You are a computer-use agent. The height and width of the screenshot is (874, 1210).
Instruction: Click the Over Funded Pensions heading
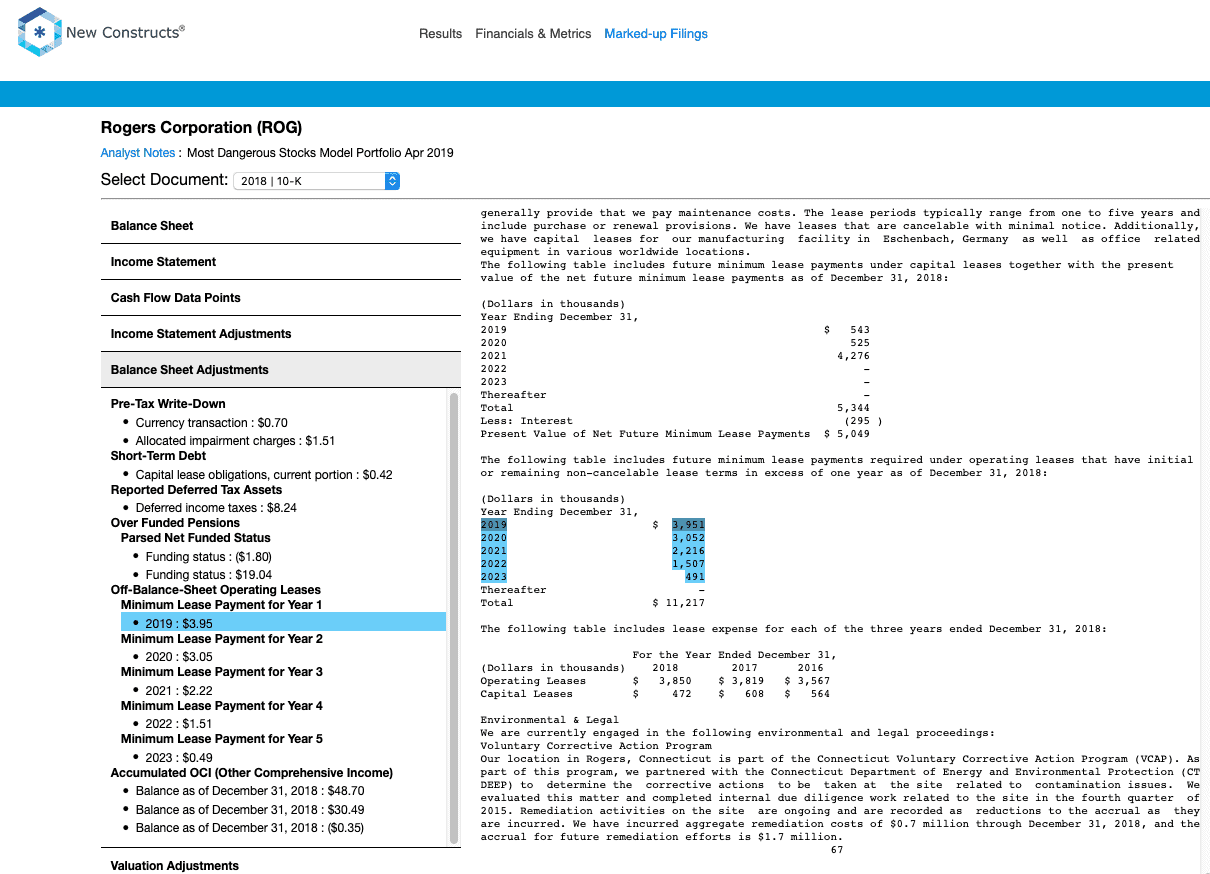[x=175, y=523]
